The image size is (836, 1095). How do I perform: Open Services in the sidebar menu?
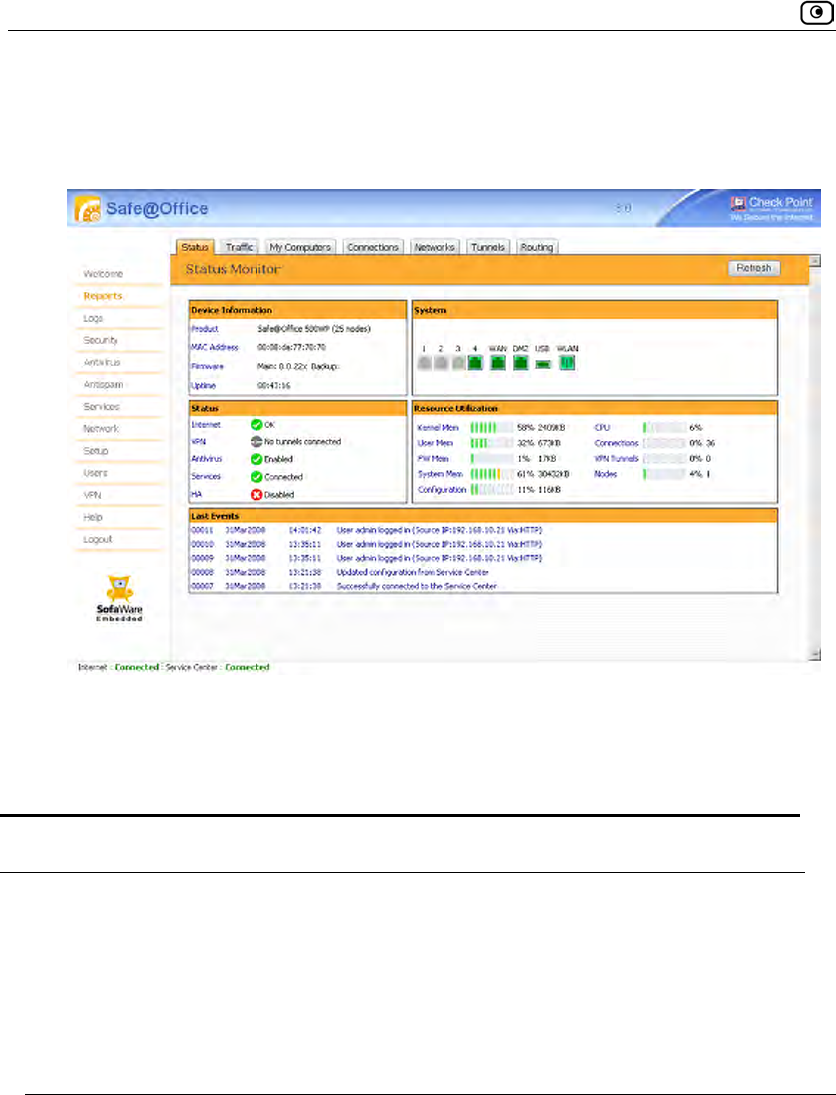pyautogui.click(x=101, y=406)
